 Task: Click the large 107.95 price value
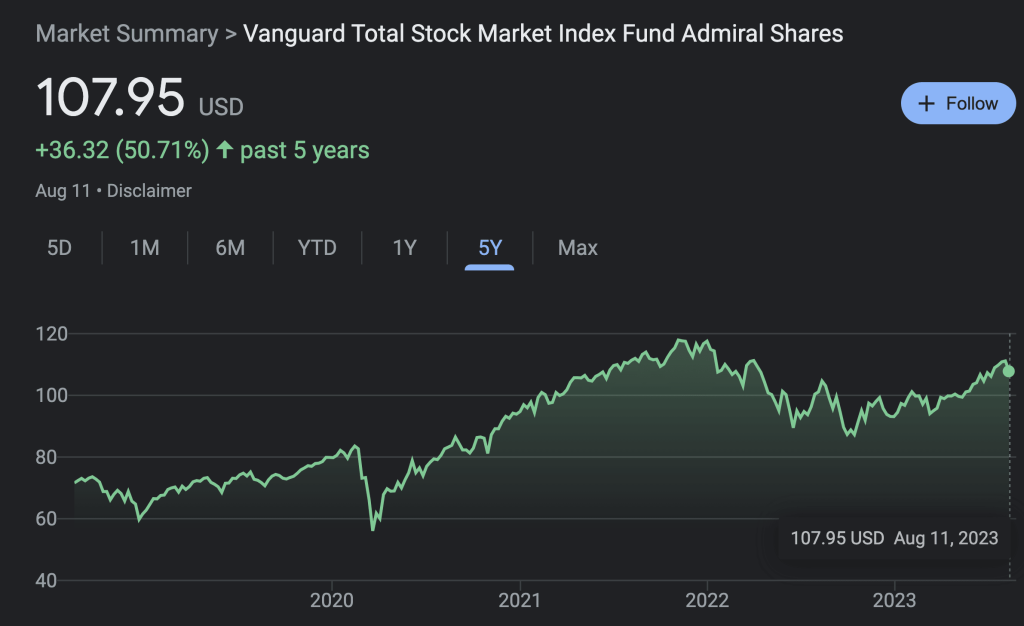tap(111, 98)
